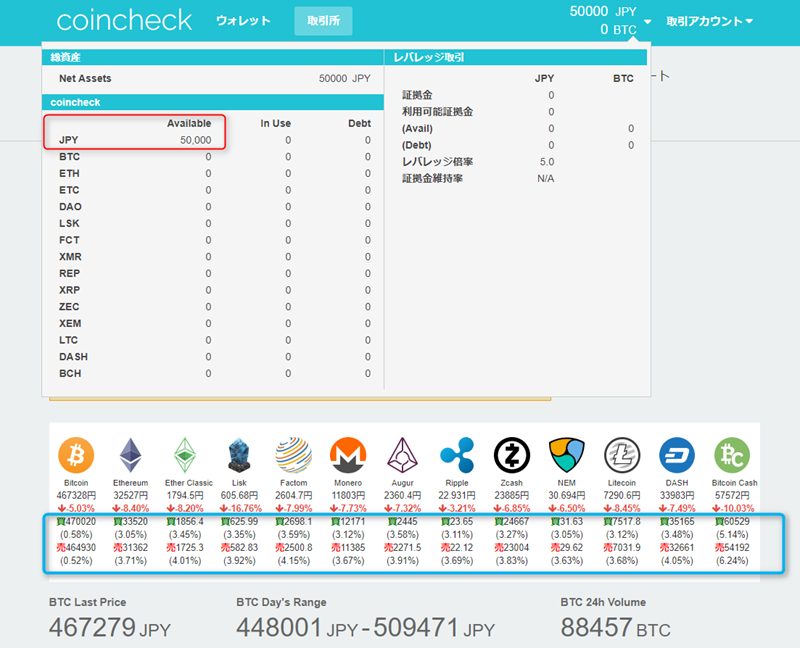
Task: Click the Lisk price 605.68円
Action: [x=239, y=495]
